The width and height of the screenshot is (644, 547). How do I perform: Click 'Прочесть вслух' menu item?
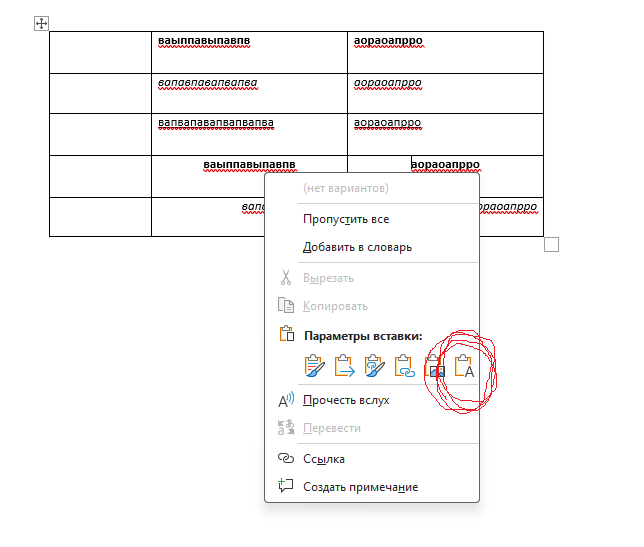coord(346,400)
